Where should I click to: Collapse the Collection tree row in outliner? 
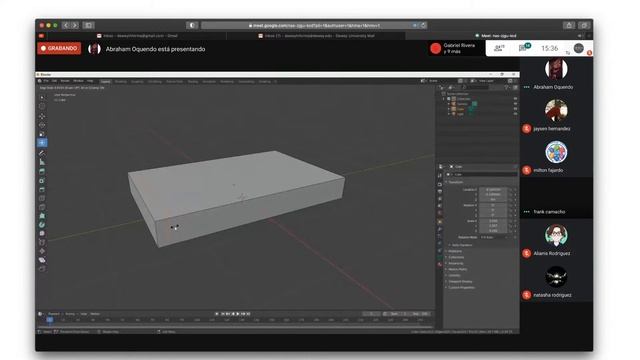[x=444, y=99]
